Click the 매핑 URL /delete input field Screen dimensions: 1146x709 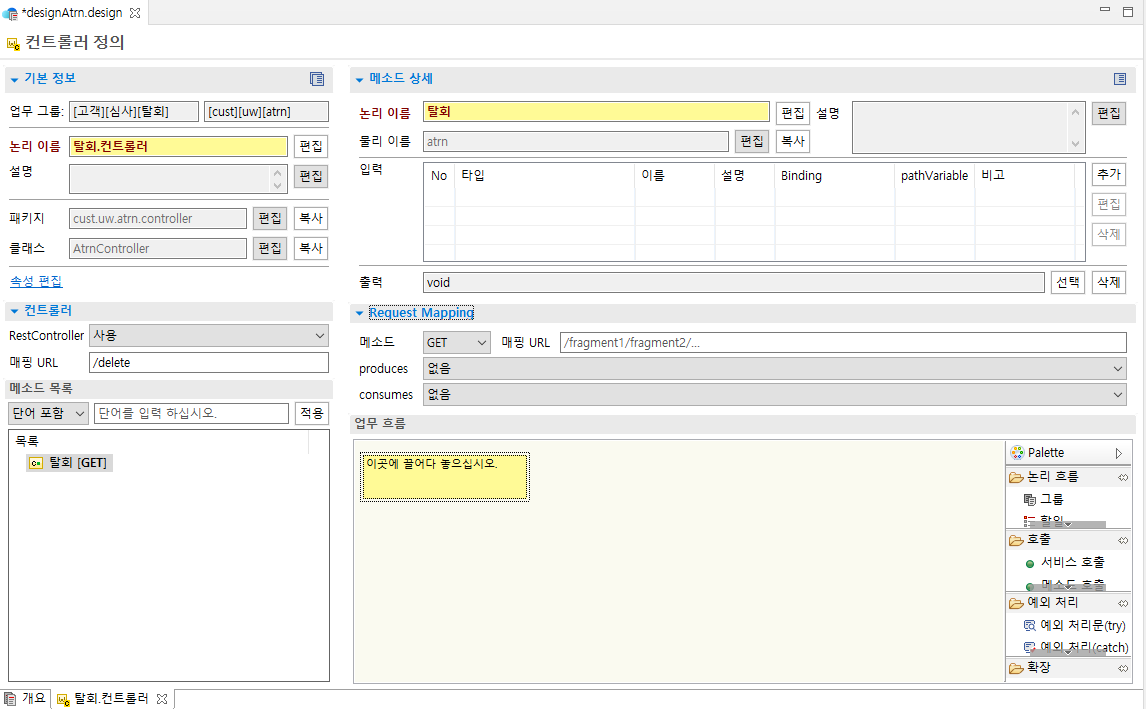207,362
